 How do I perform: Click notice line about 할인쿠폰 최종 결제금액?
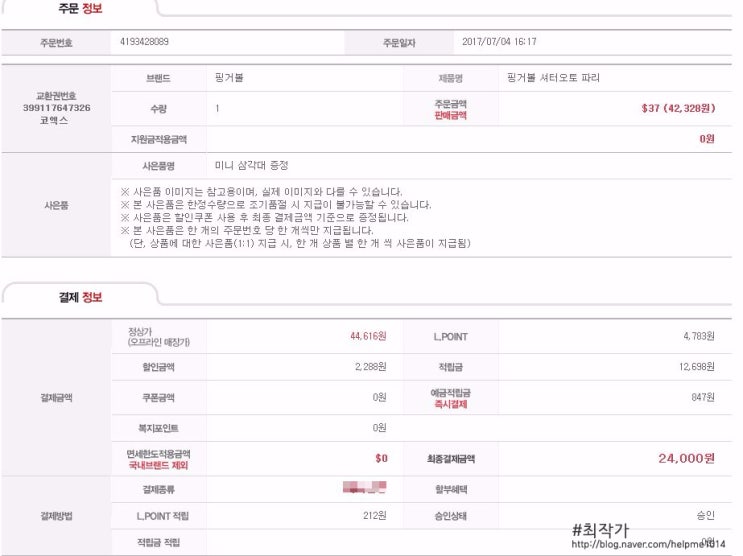point(264,218)
